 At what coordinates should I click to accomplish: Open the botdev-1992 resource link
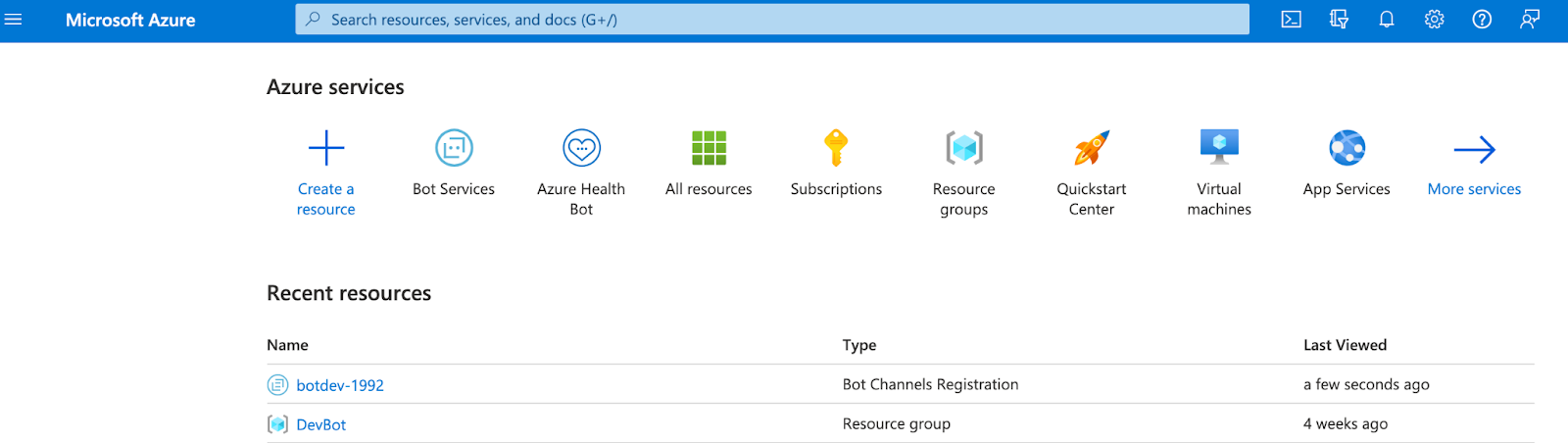[x=340, y=385]
